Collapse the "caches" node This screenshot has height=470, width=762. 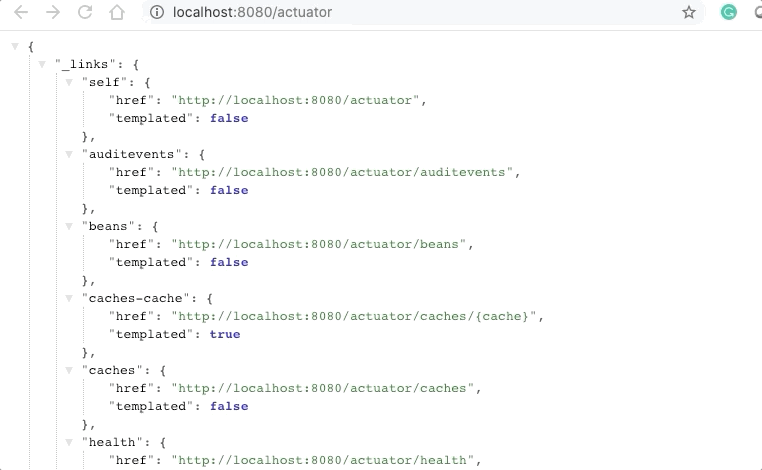(69, 371)
